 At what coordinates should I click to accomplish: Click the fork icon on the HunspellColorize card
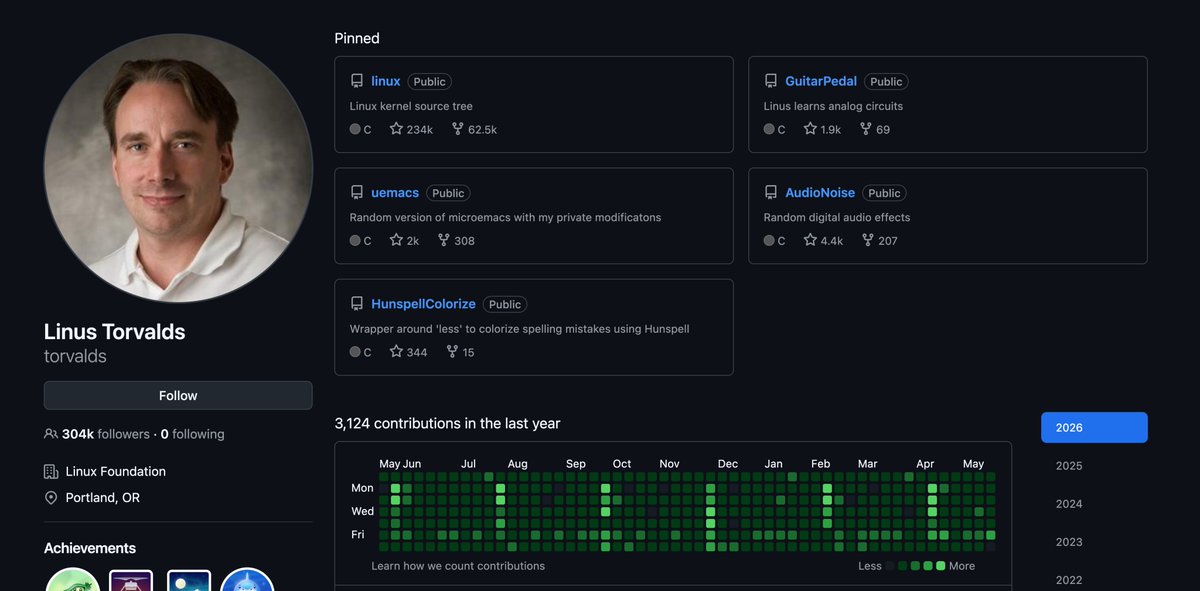(452, 351)
